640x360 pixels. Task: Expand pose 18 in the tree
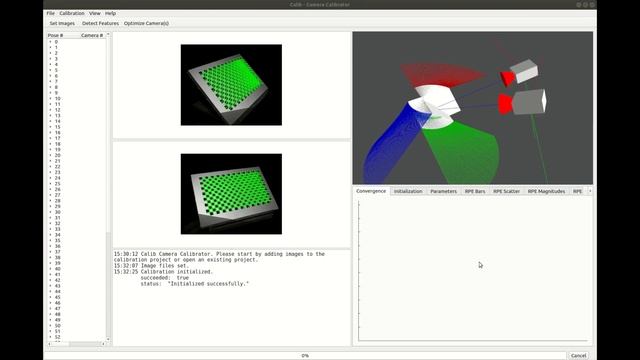click(50, 144)
